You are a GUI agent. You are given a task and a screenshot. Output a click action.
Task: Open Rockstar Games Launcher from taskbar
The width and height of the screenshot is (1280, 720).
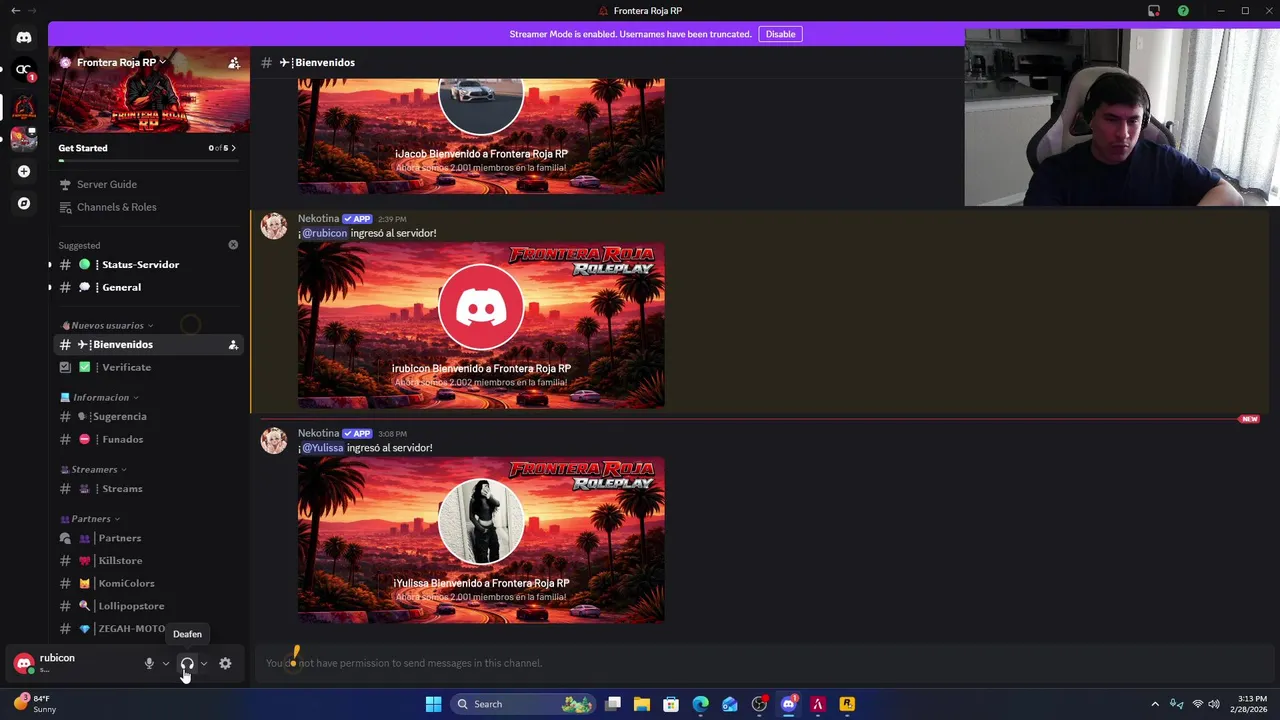[847, 704]
